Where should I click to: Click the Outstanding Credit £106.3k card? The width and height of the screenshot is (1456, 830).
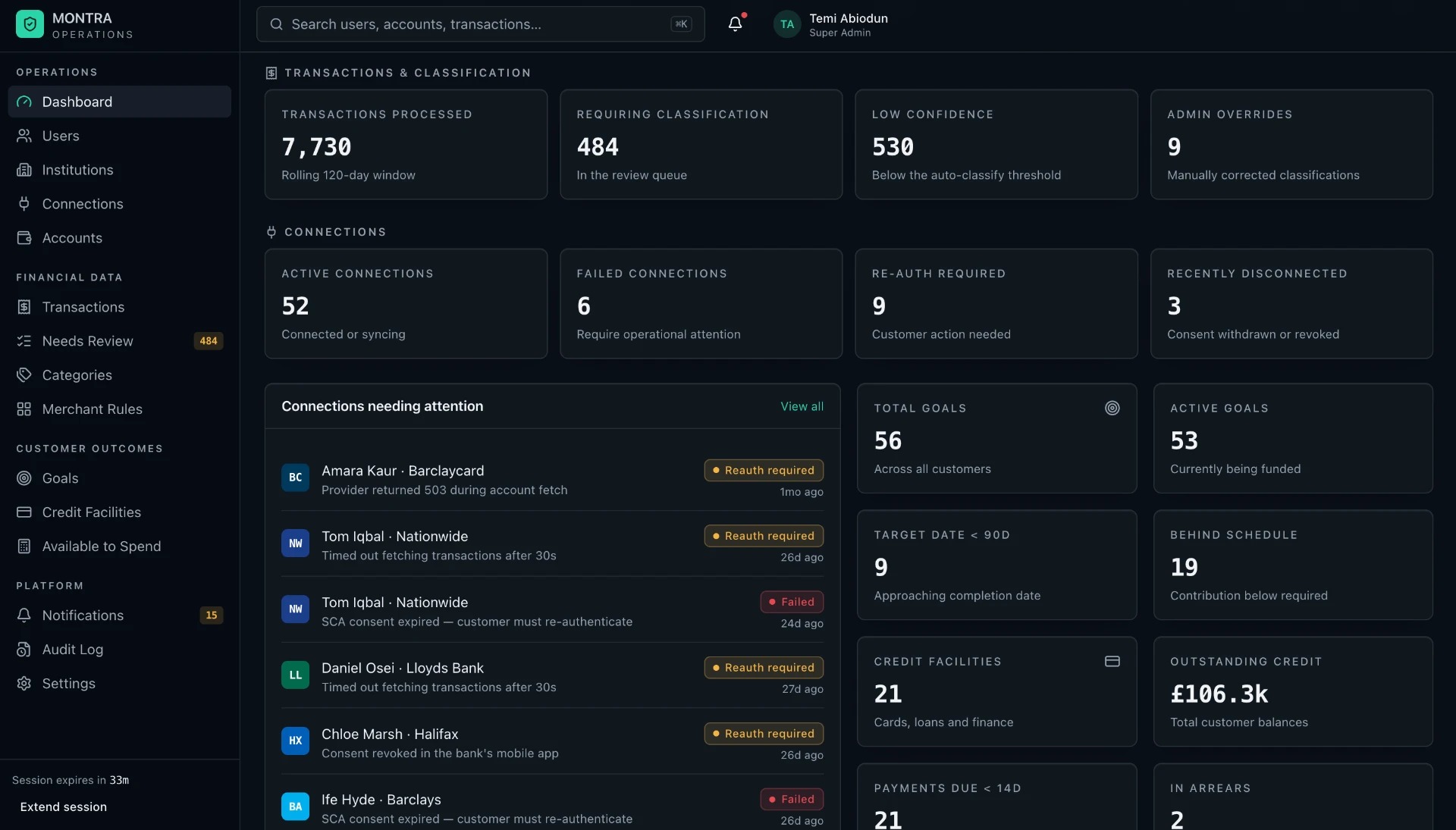(x=1293, y=691)
